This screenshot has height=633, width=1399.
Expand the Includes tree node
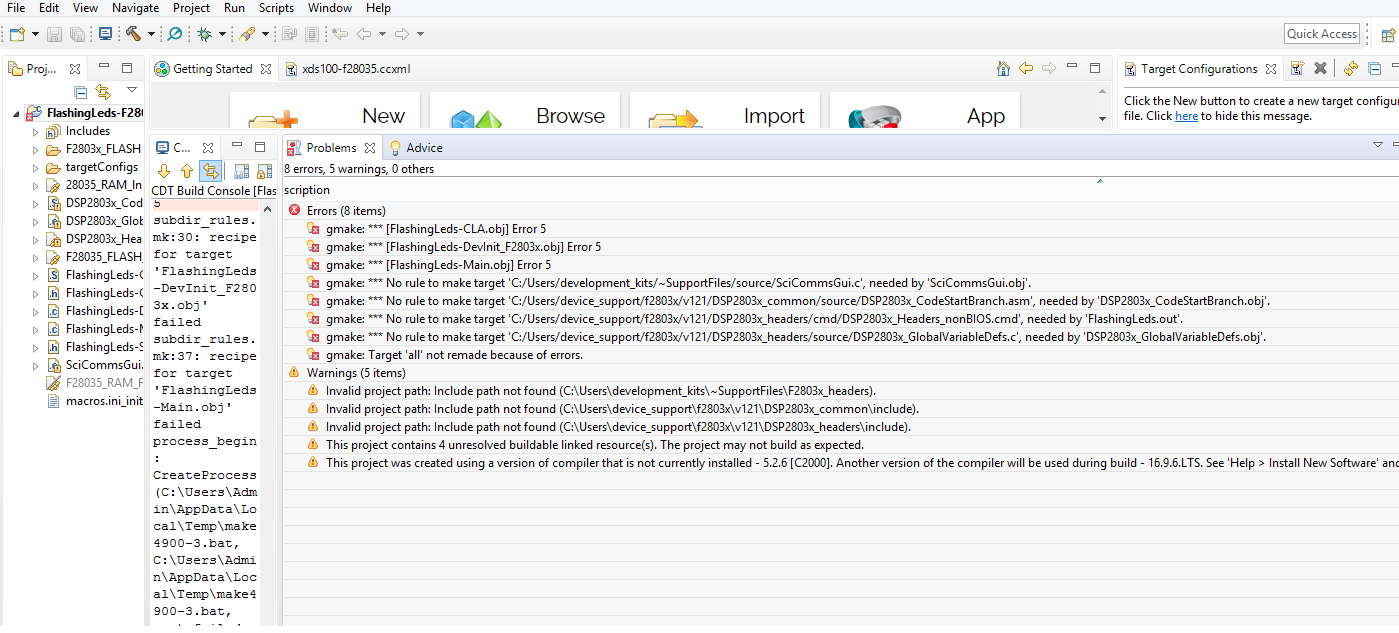tap(35, 131)
